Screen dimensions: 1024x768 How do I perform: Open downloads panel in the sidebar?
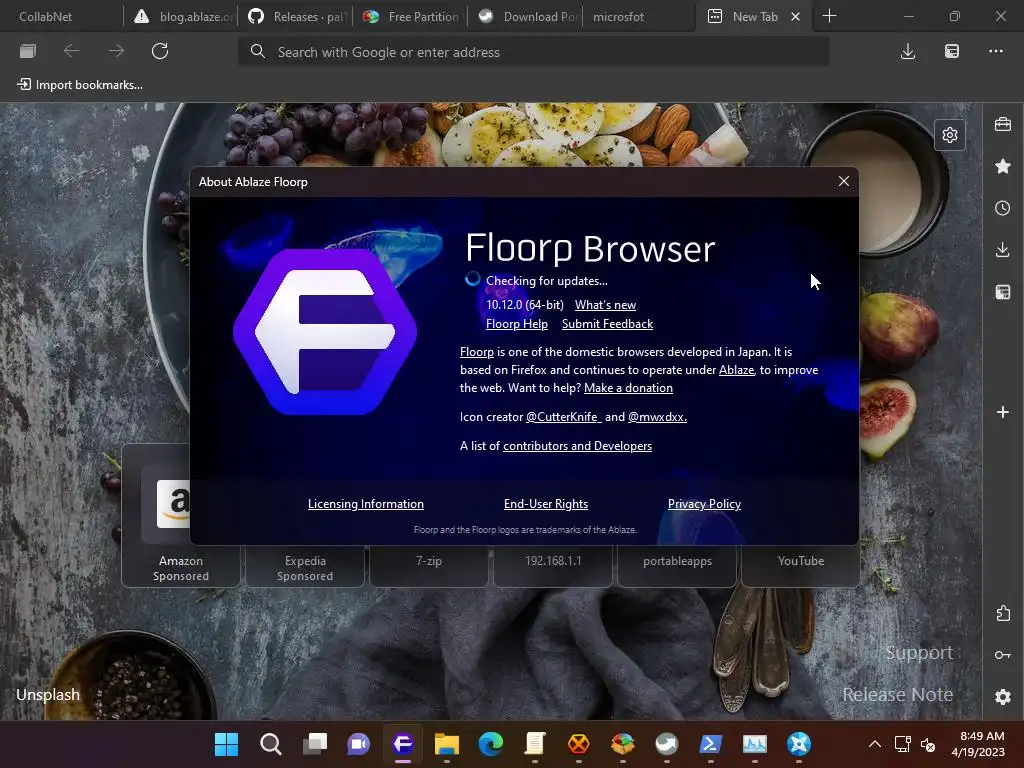1003,249
